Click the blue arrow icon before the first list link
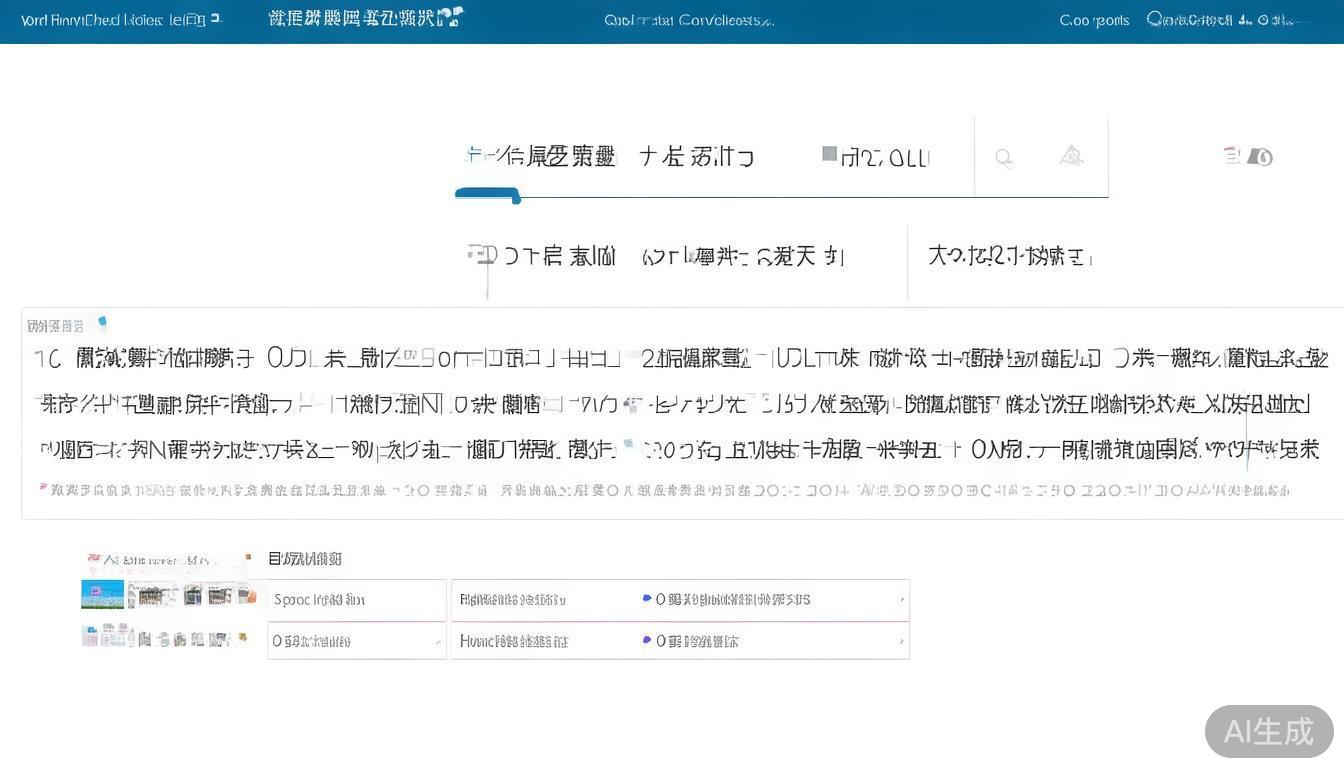Viewport: 1344px width, 768px height. coord(647,599)
